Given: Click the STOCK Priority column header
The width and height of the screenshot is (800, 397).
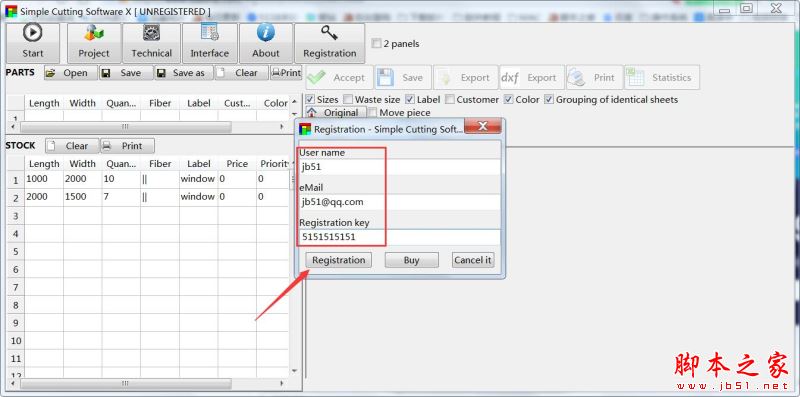Looking at the screenshot, I should tap(274, 164).
